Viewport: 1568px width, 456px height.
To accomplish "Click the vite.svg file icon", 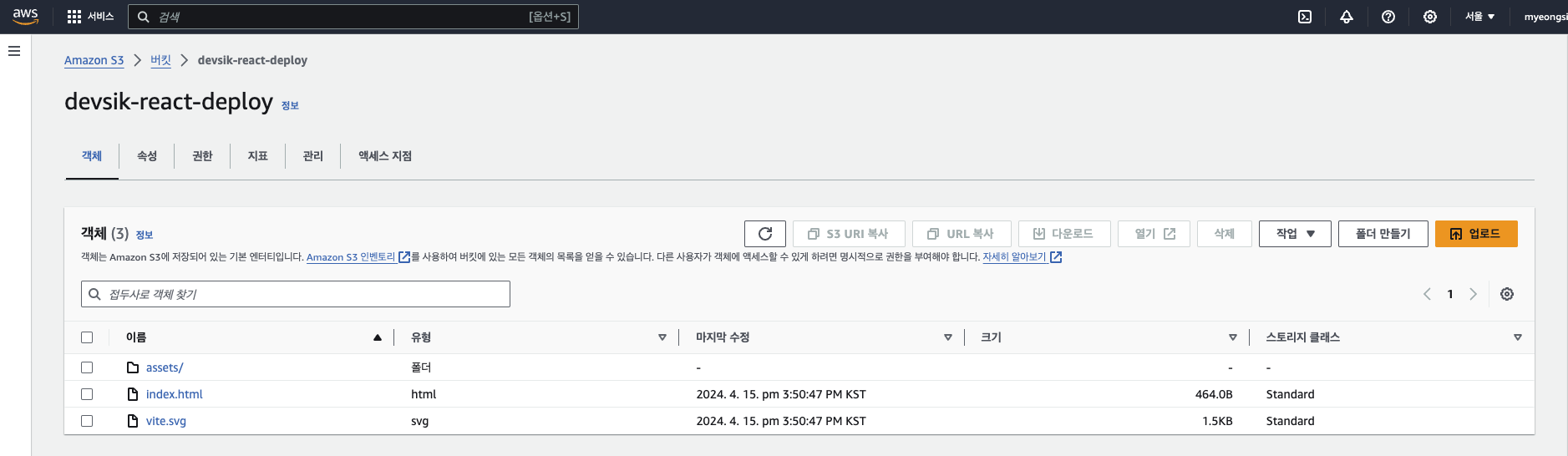I will [133, 421].
